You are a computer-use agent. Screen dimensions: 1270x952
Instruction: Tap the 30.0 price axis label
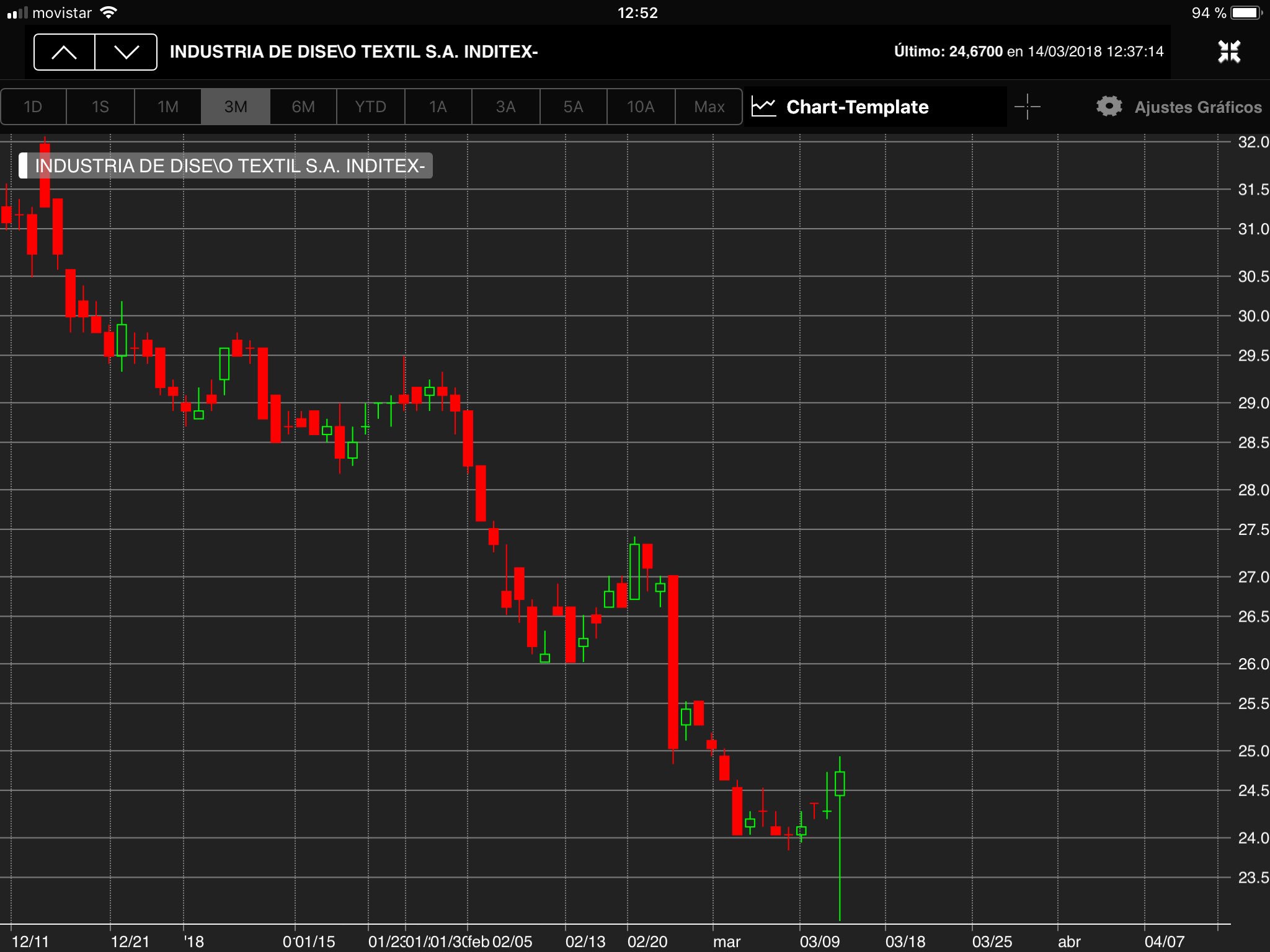(1253, 316)
